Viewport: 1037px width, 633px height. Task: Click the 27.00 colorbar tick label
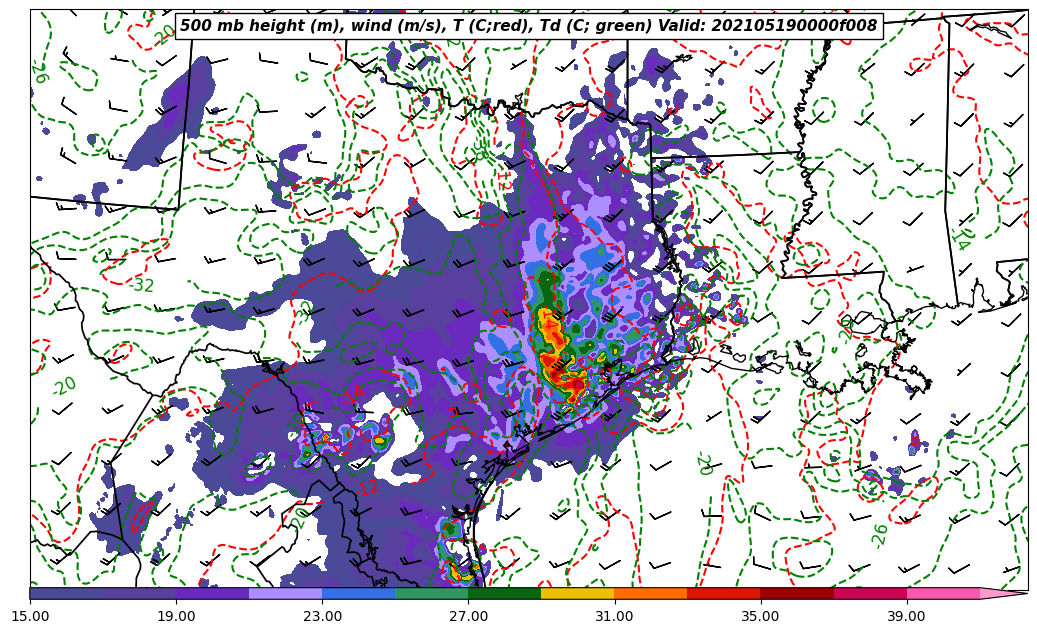point(468,616)
